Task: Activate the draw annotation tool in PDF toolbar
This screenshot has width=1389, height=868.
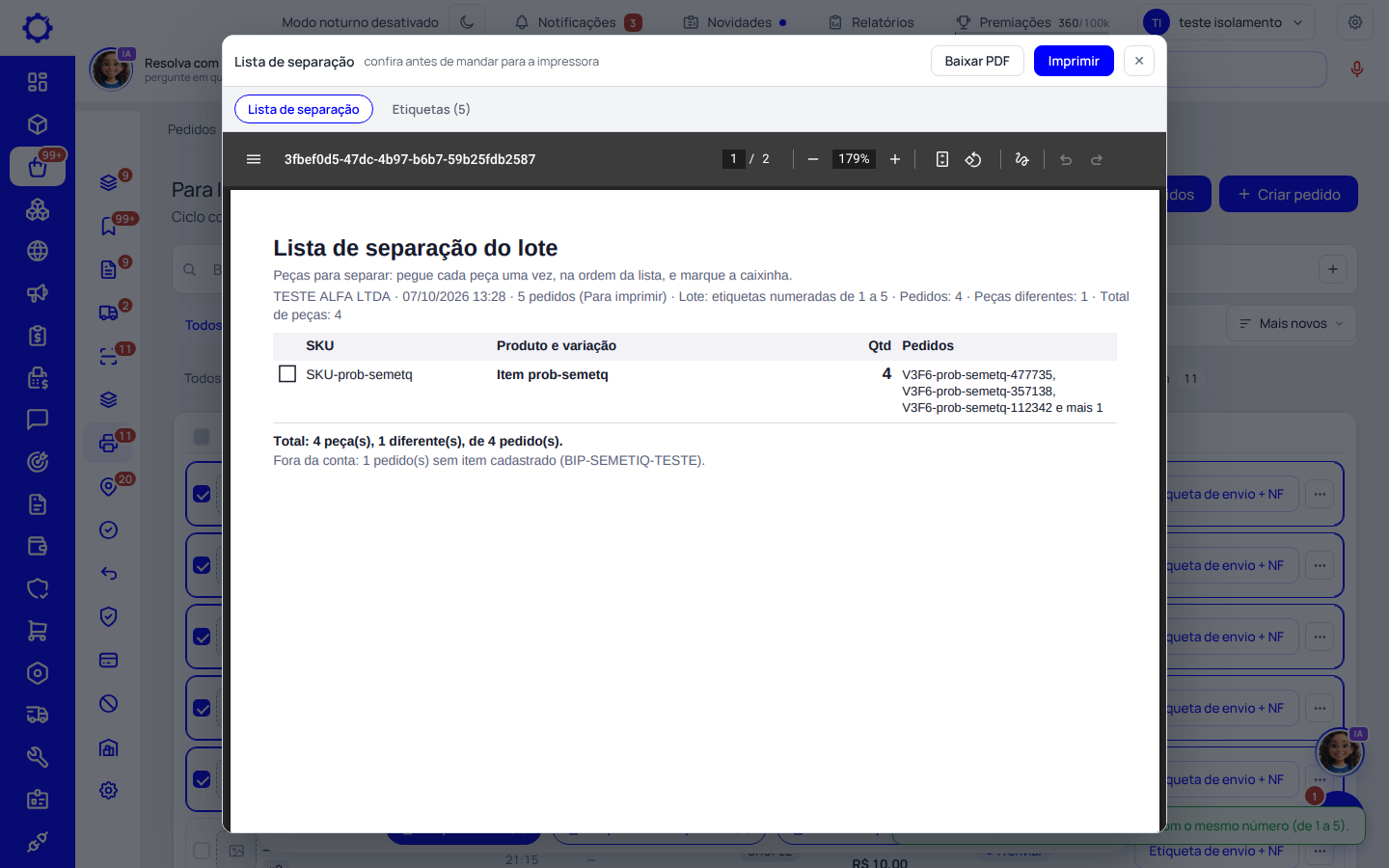Action: 1022,159
